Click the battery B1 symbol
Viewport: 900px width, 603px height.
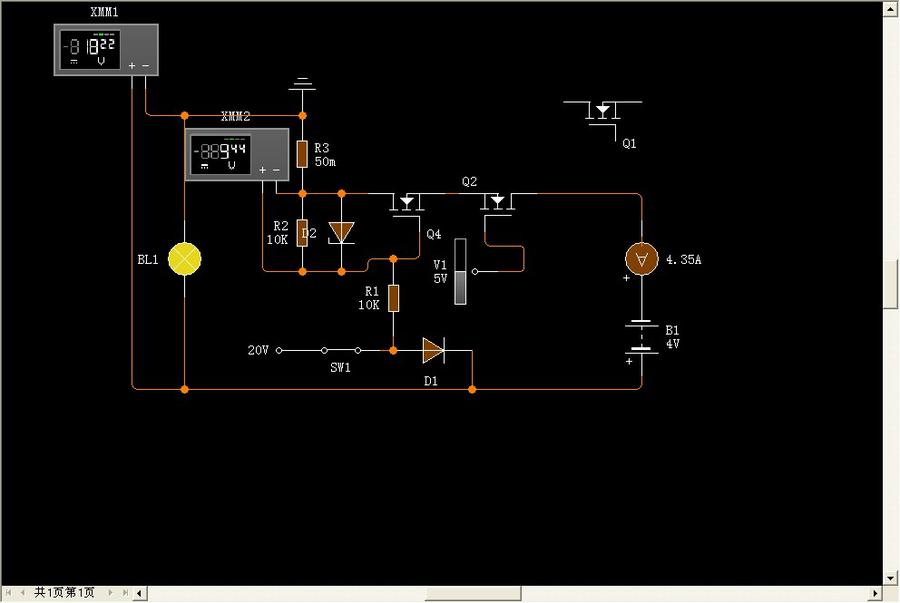coord(641,338)
